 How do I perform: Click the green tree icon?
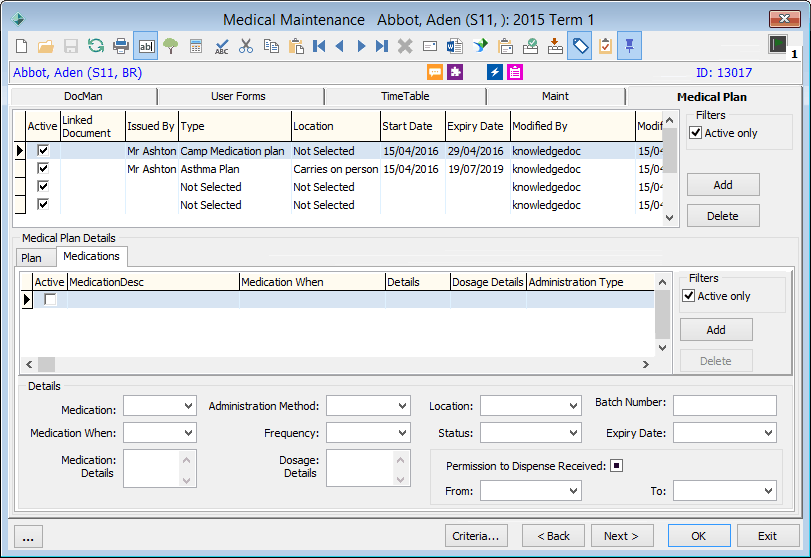pyautogui.click(x=170, y=46)
